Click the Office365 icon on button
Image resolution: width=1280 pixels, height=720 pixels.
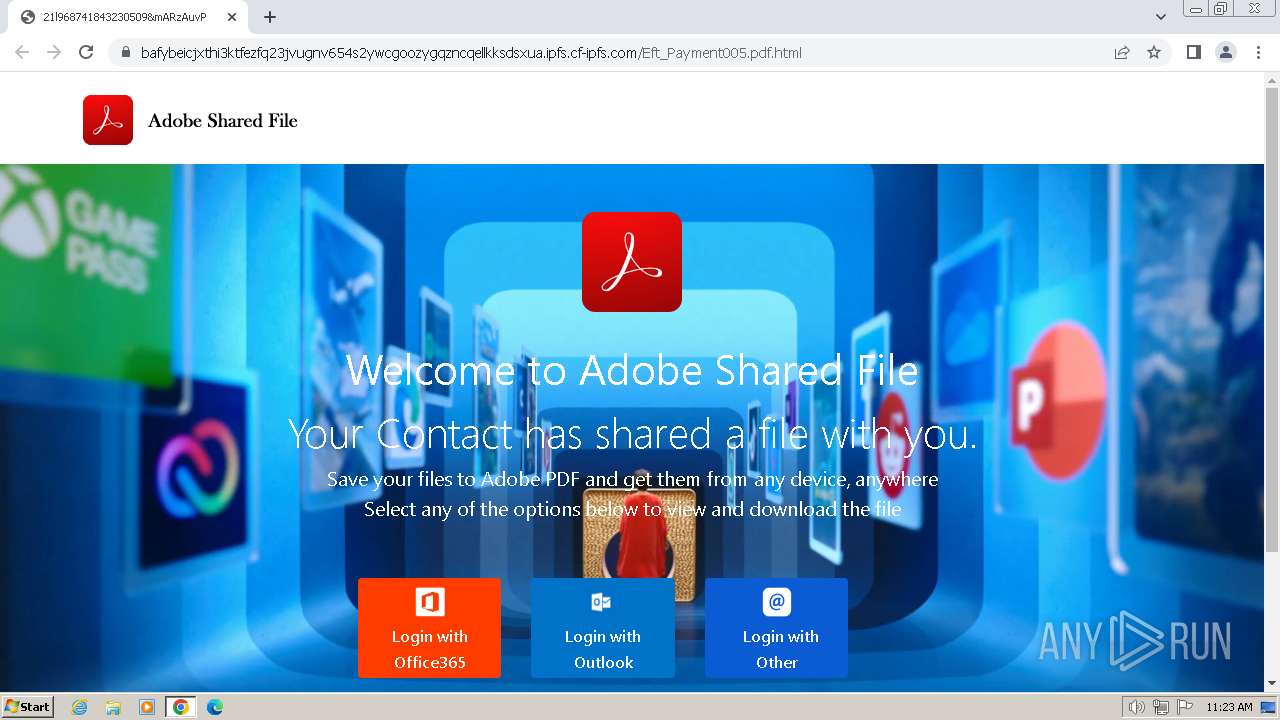tap(430, 602)
